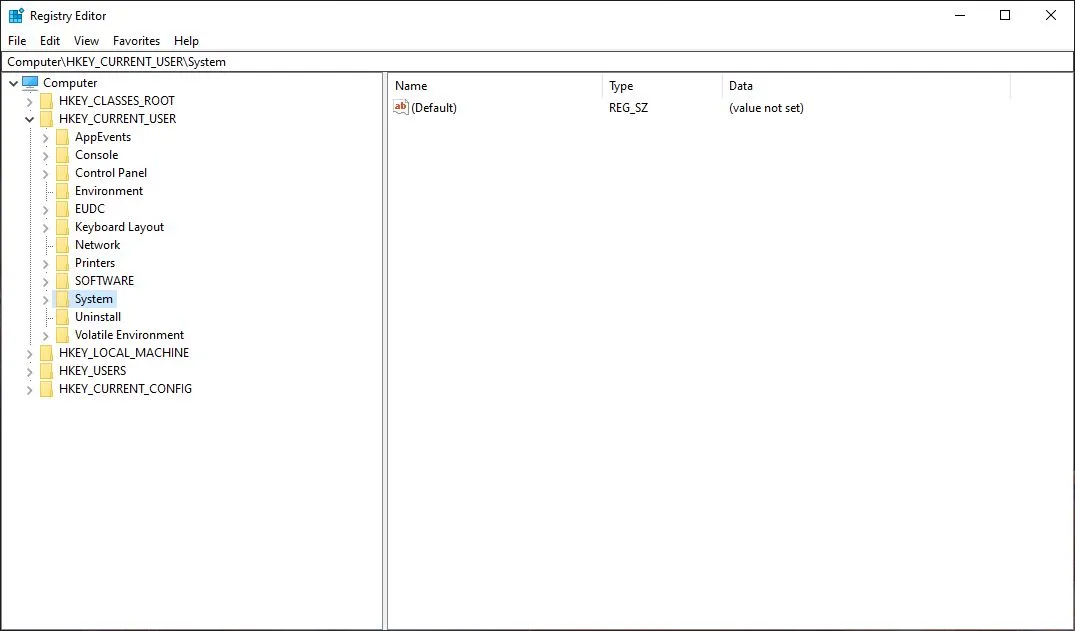This screenshot has width=1075, height=631.
Task: Open the Favorites menu
Action: pyautogui.click(x=136, y=41)
